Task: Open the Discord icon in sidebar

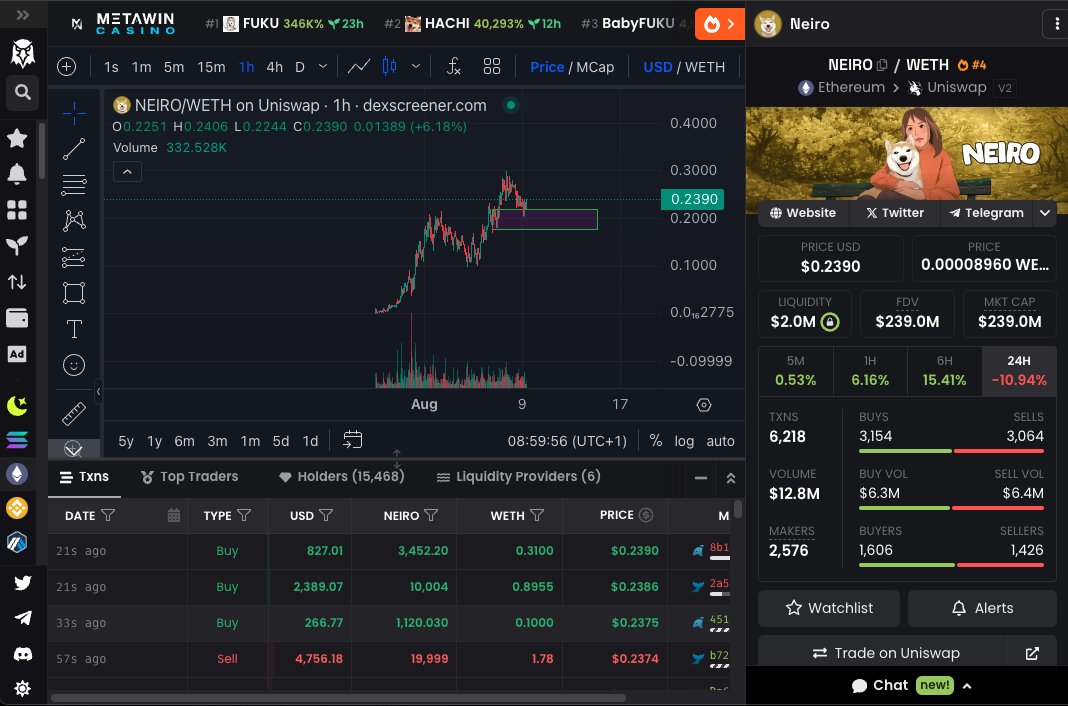Action: coord(22,654)
